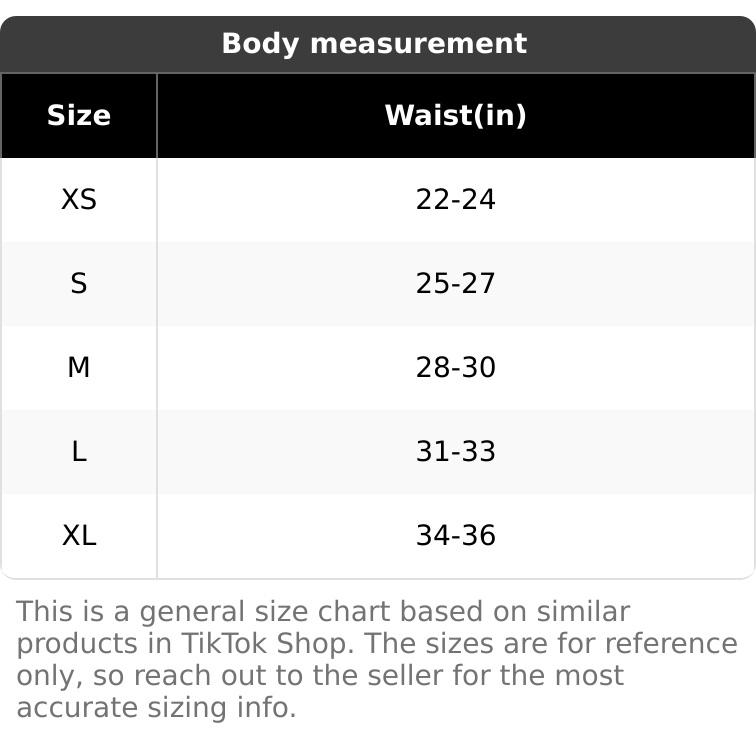Click the 34-36 waist value
The image size is (756, 740).
pyautogui.click(x=455, y=536)
